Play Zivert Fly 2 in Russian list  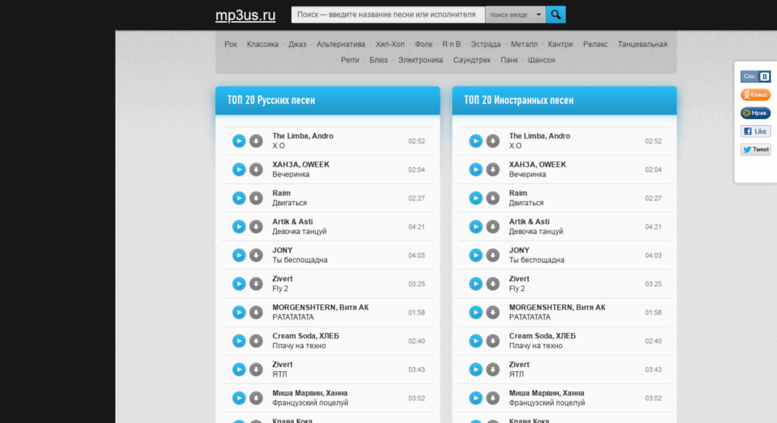239,284
